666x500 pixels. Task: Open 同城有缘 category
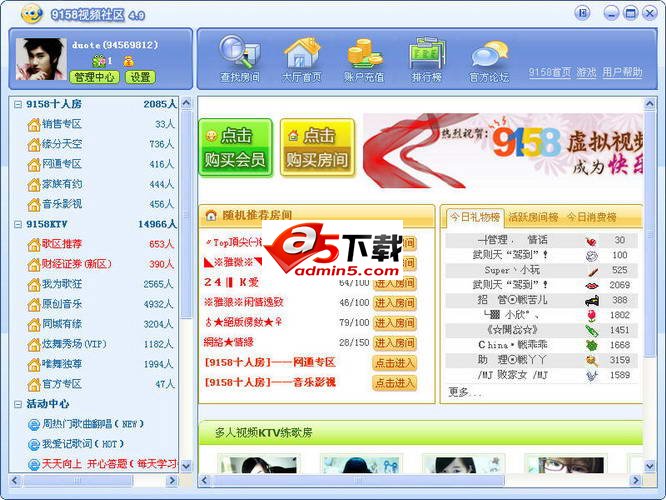[x=62, y=324]
